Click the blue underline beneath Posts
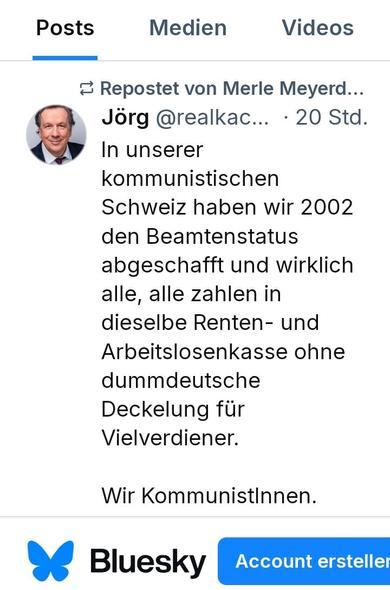 point(65,58)
